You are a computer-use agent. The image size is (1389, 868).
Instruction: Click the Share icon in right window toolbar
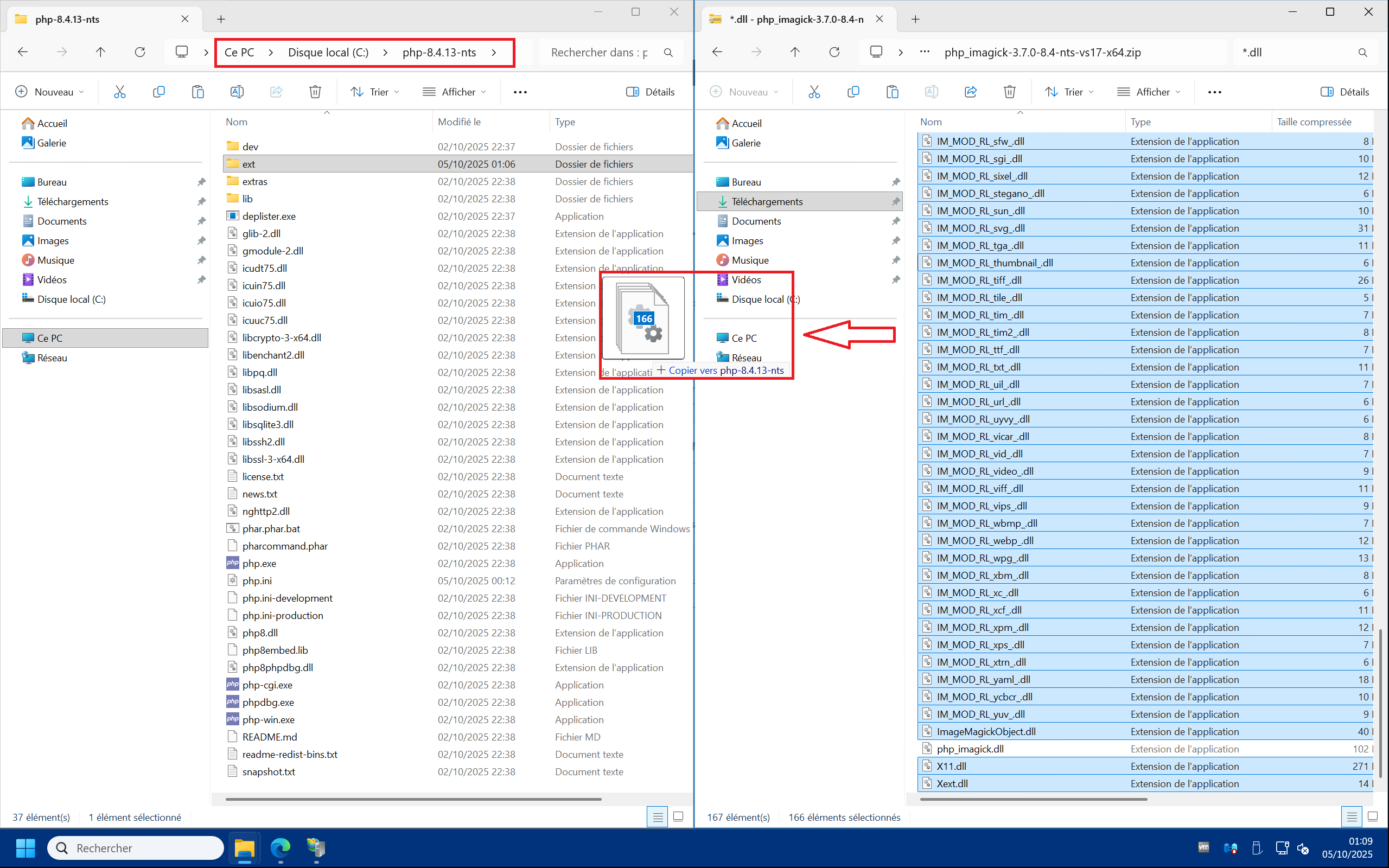[x=970, y=92]
